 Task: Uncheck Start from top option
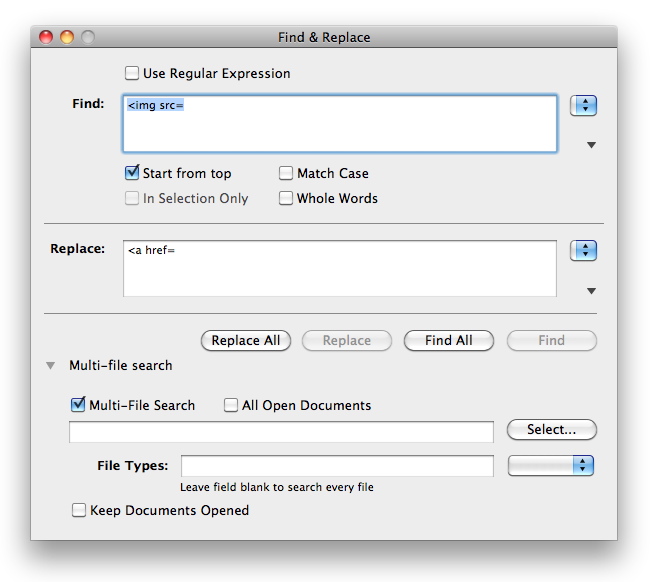(x=132, y=173)
